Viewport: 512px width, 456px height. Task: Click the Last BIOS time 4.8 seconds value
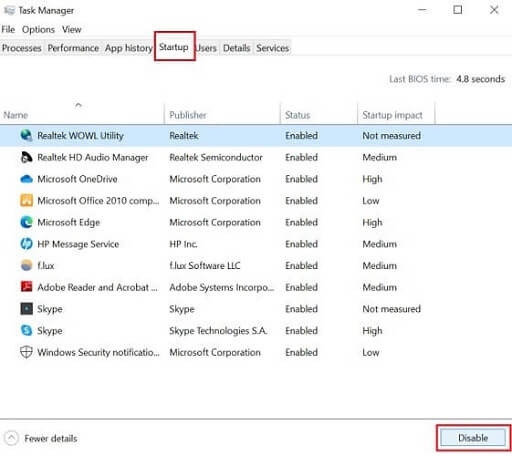pyautogui.click(x=481, y=79)
